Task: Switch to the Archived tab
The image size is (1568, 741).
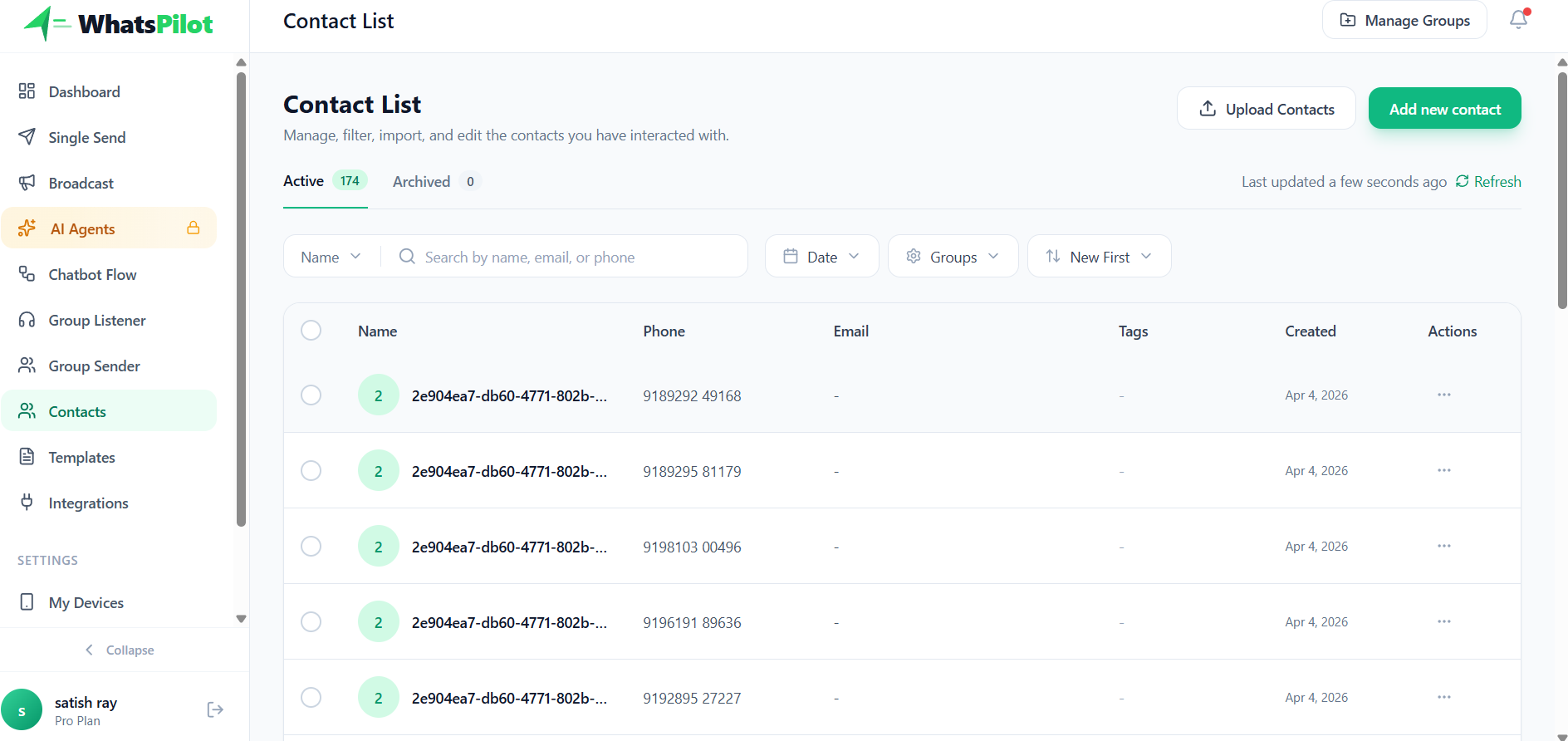Action: (437, 181)
